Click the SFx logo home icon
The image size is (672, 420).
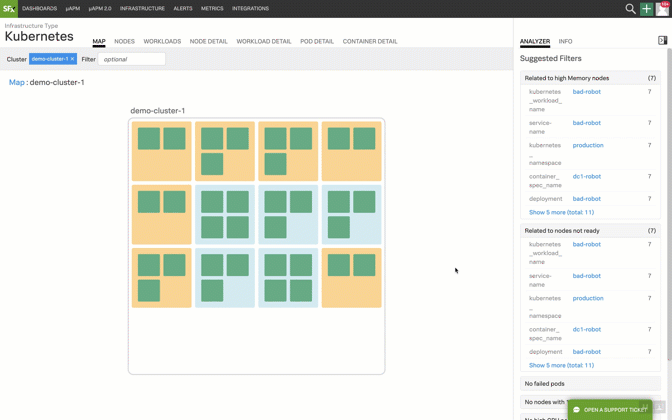pyautogui.click(x=8, y=8)
